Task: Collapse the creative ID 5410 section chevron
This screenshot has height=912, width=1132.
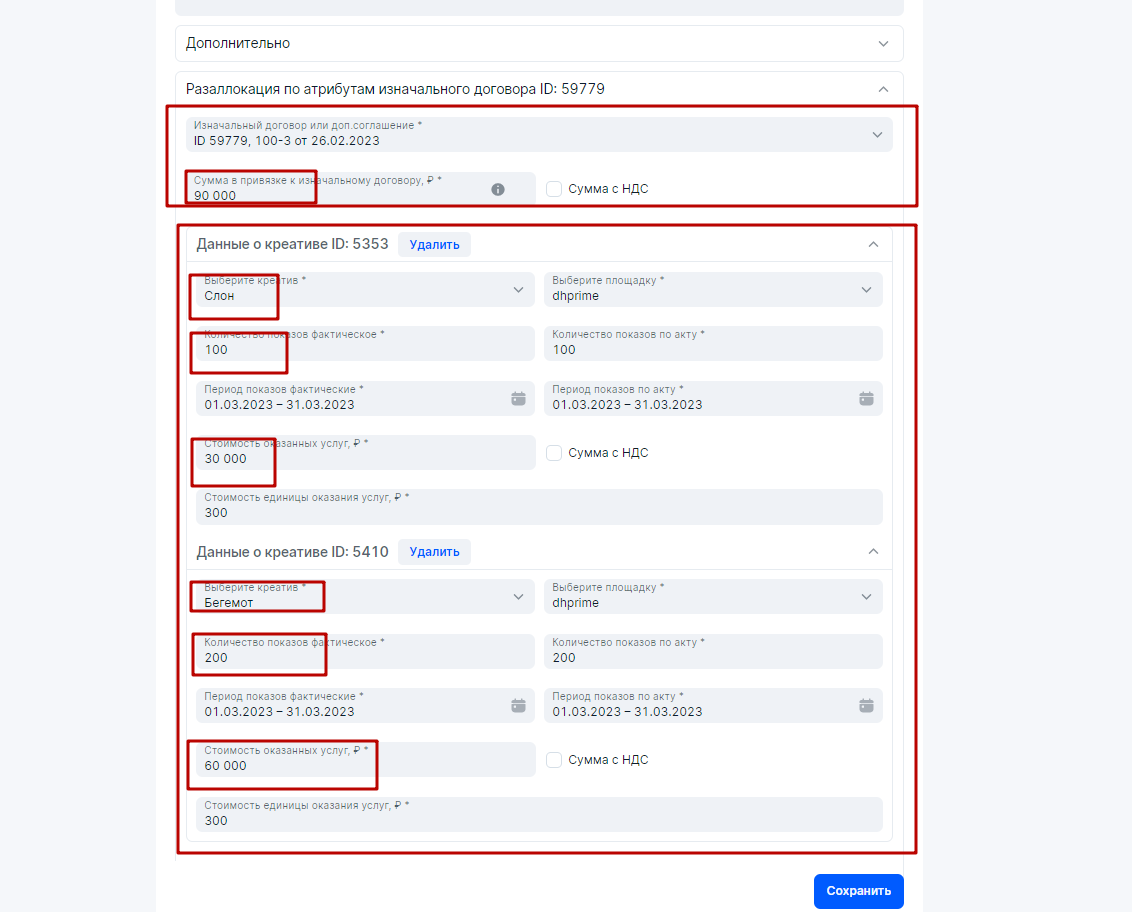Action: click(x=873, y=552)
